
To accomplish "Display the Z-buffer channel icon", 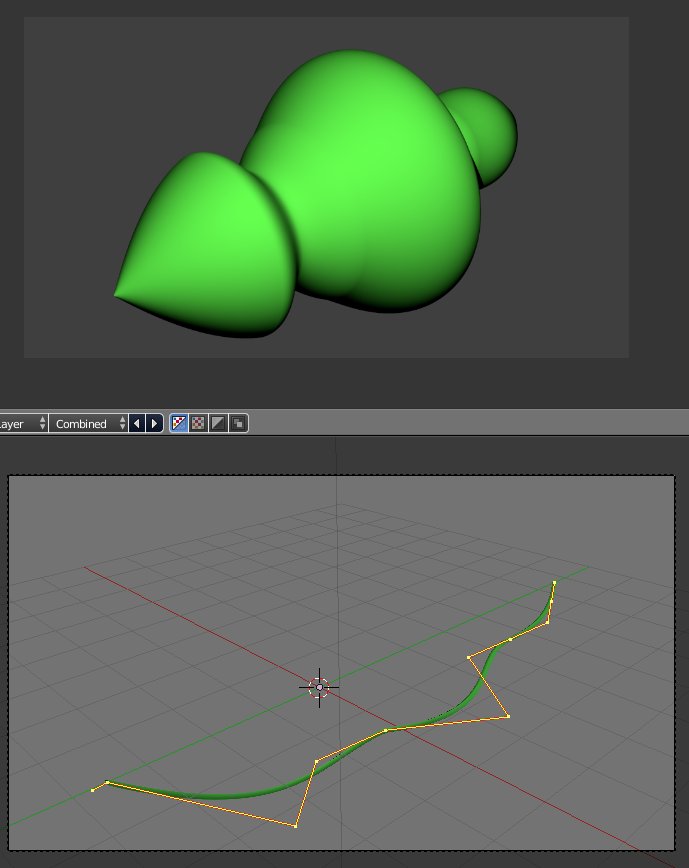I will click(x=238, y=423).
